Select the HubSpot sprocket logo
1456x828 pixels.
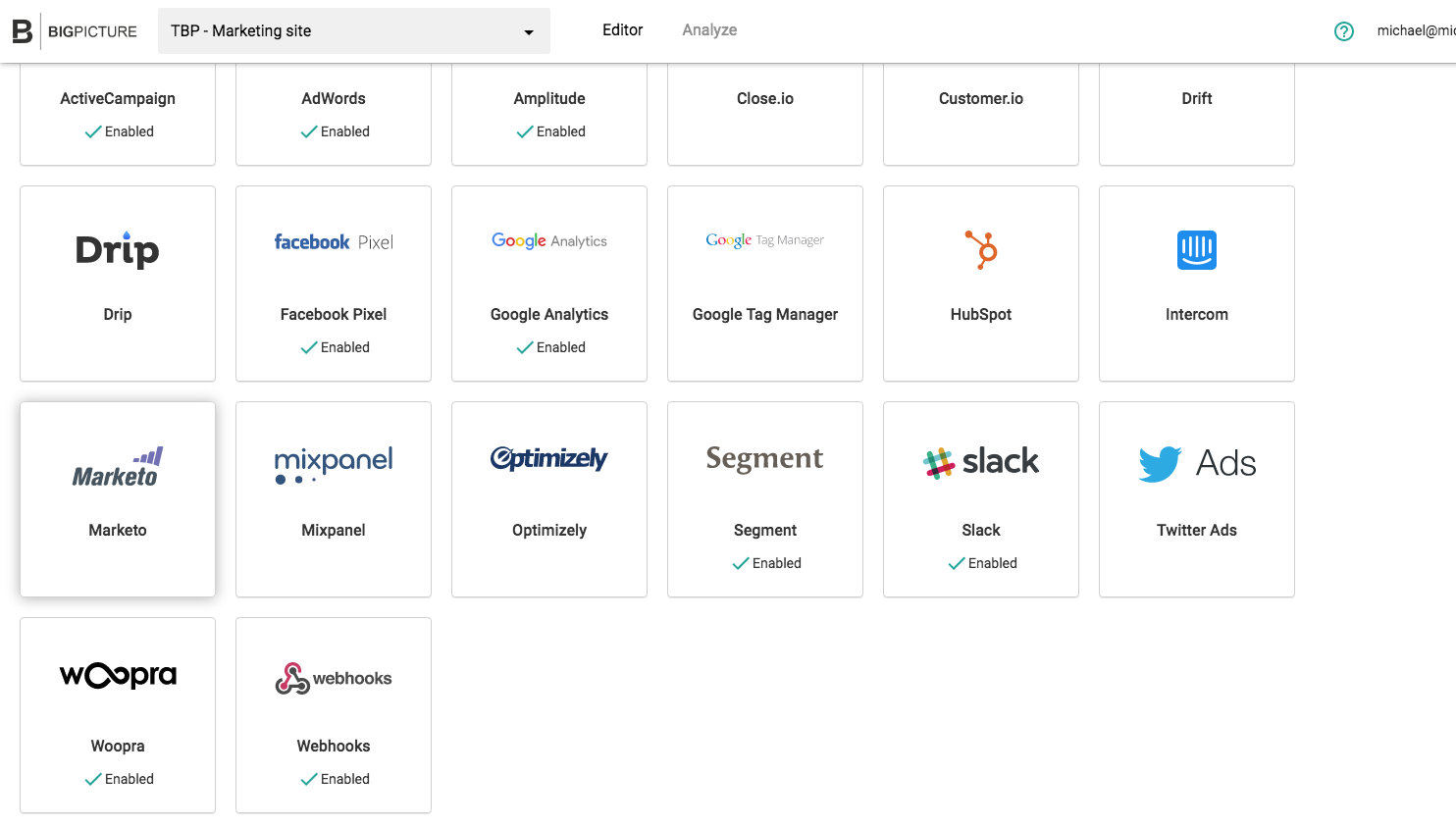click(x=981, y=249)
